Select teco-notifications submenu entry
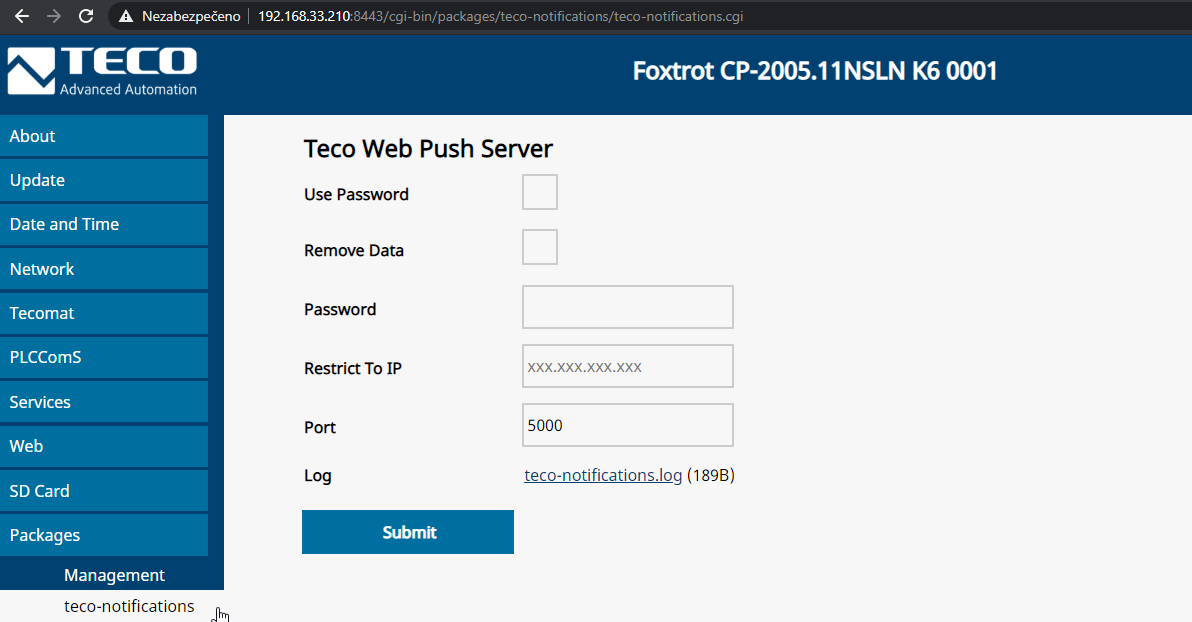 pos(129,606)
